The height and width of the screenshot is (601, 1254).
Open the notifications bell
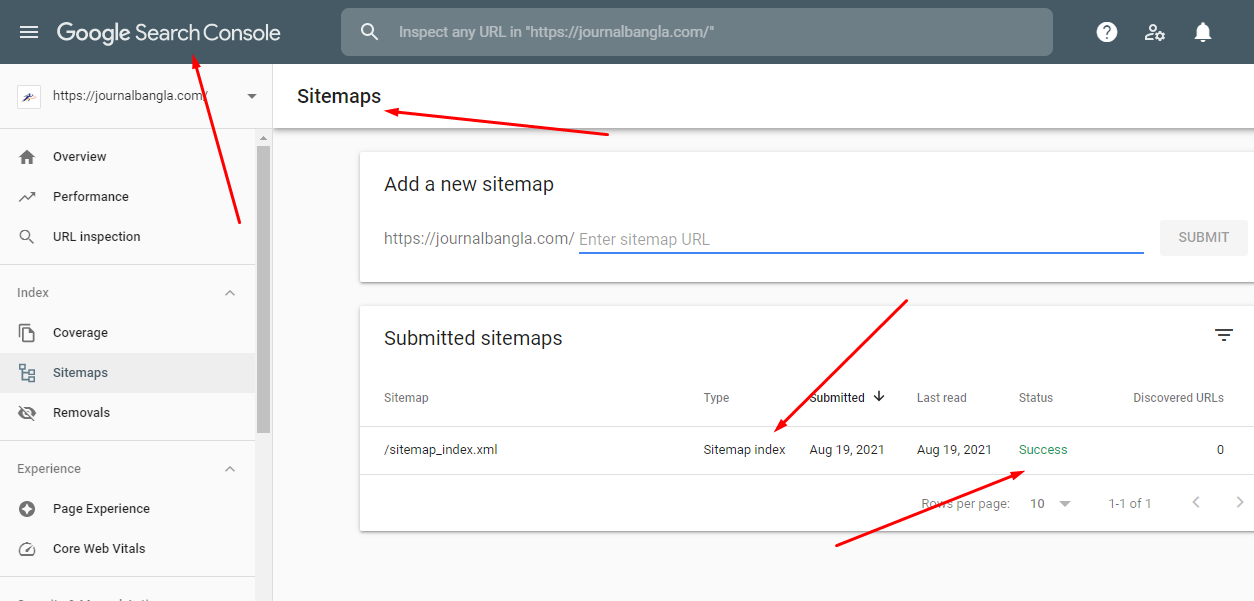coord(1202,31)
